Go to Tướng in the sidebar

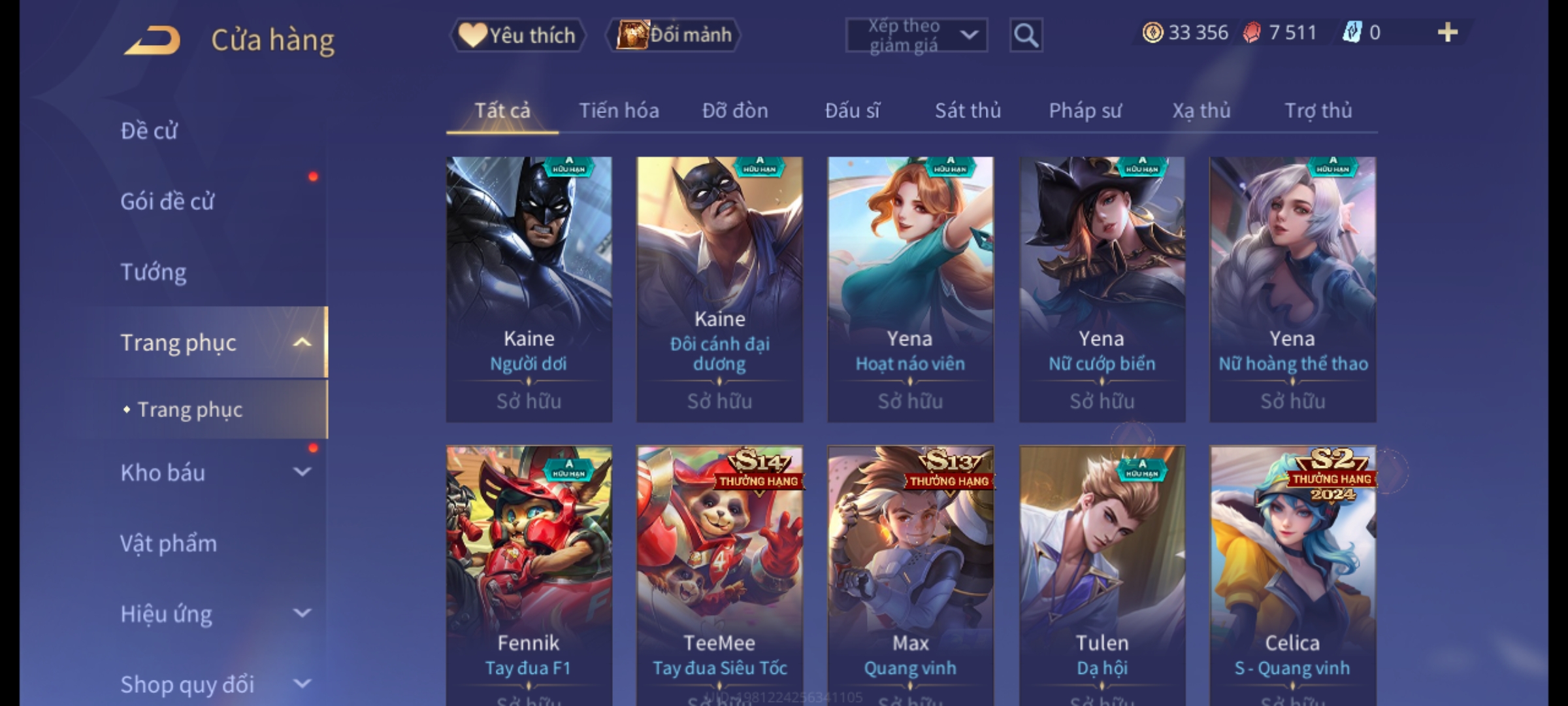pyautogui.click(x=154, y=272)
